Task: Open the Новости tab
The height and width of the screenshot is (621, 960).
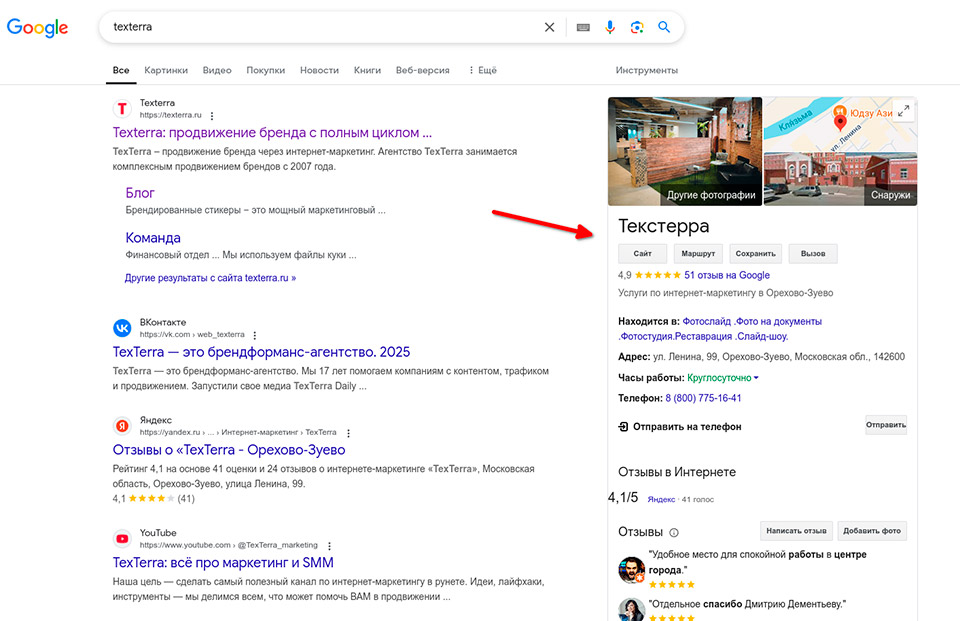Action: pyautogui.click(x=319, y=70)
